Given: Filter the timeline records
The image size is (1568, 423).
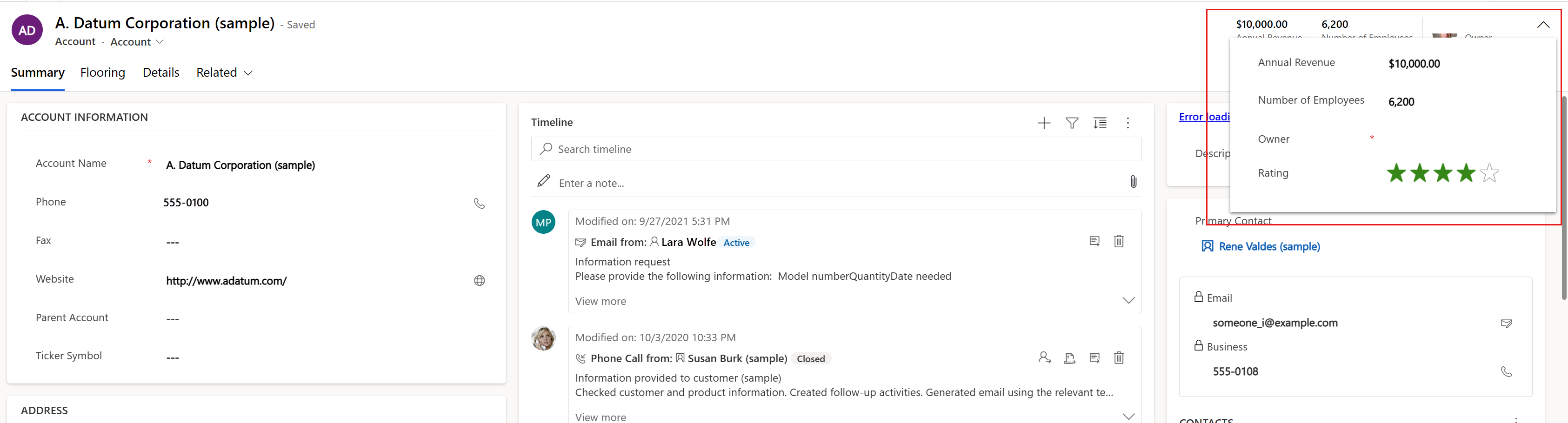Looking at the screenshot, I should click(1072, 122).
